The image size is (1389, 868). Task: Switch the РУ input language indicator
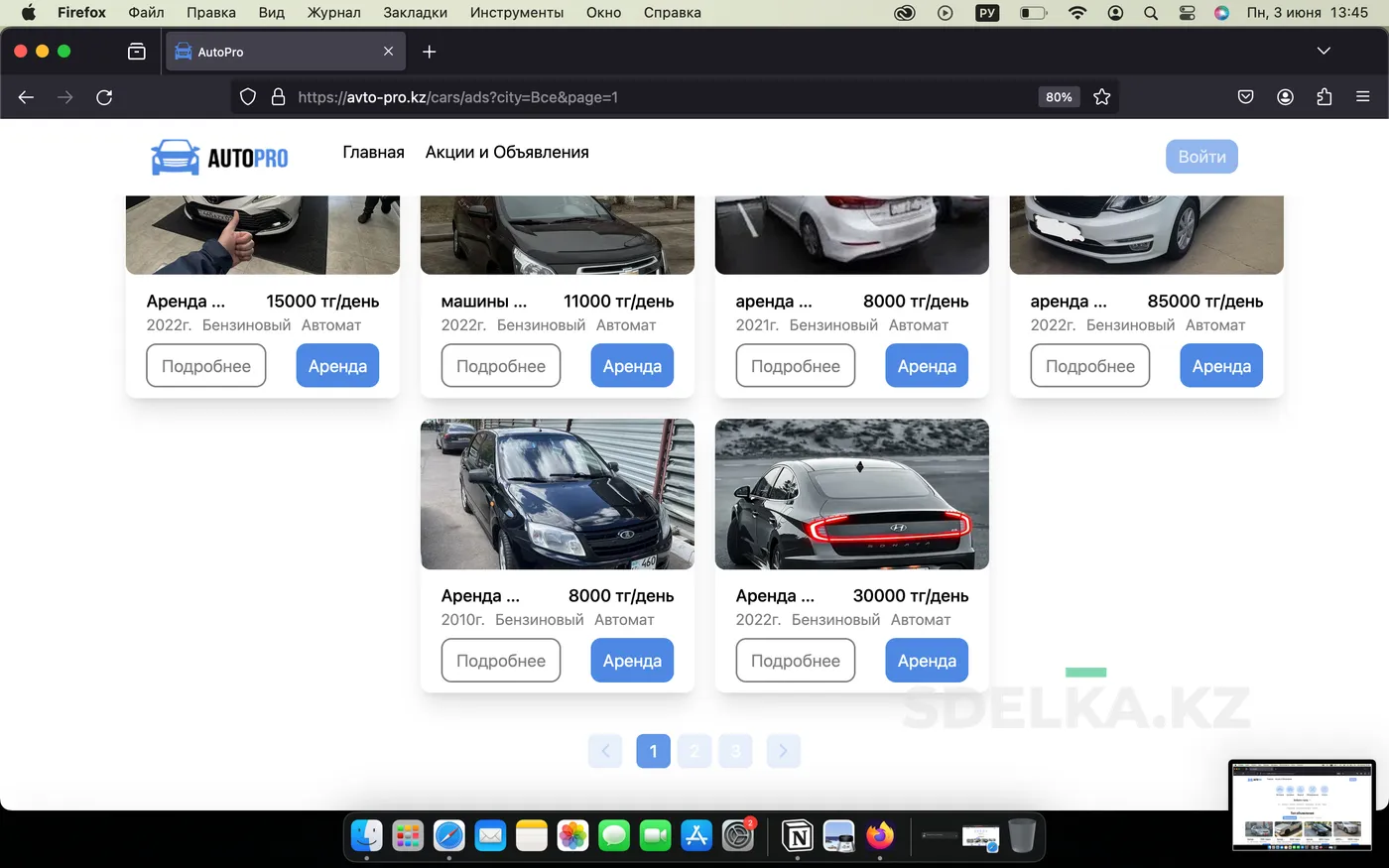click(x=987, y=13)
